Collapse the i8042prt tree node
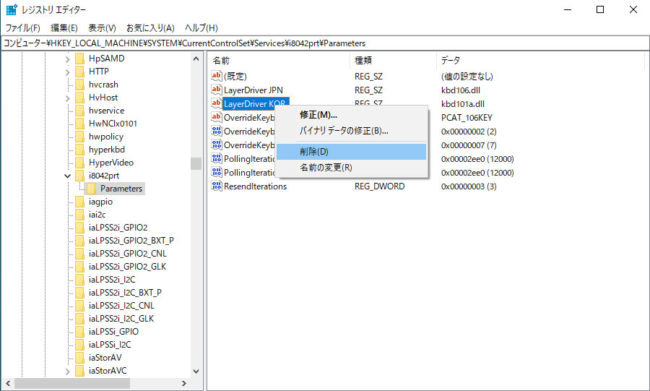 [x=68, y=176]
